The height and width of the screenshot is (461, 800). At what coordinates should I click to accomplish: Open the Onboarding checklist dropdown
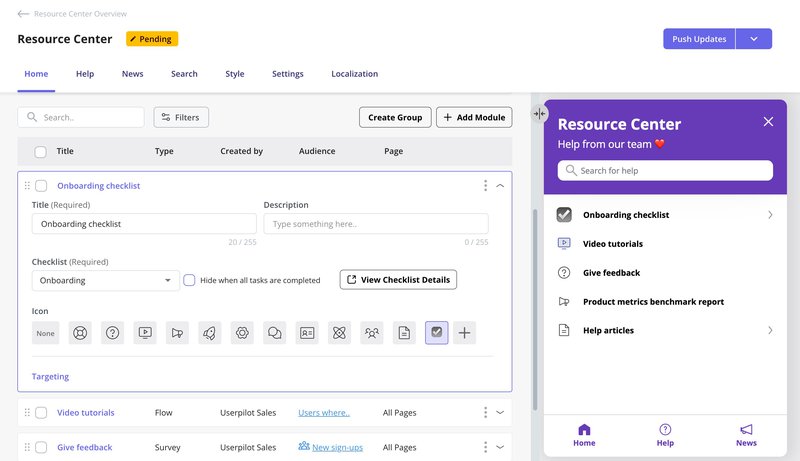pyautogui.click(x=105, y=280)
